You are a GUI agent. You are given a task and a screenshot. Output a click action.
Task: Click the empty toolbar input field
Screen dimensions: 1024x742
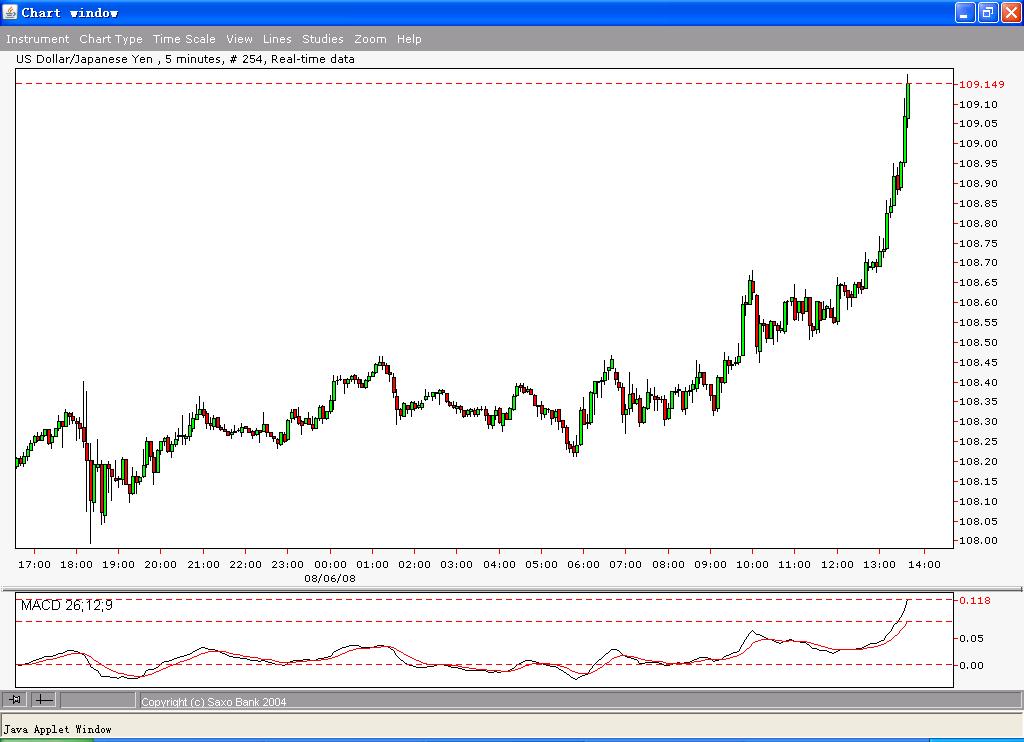(x=98, y=701)
